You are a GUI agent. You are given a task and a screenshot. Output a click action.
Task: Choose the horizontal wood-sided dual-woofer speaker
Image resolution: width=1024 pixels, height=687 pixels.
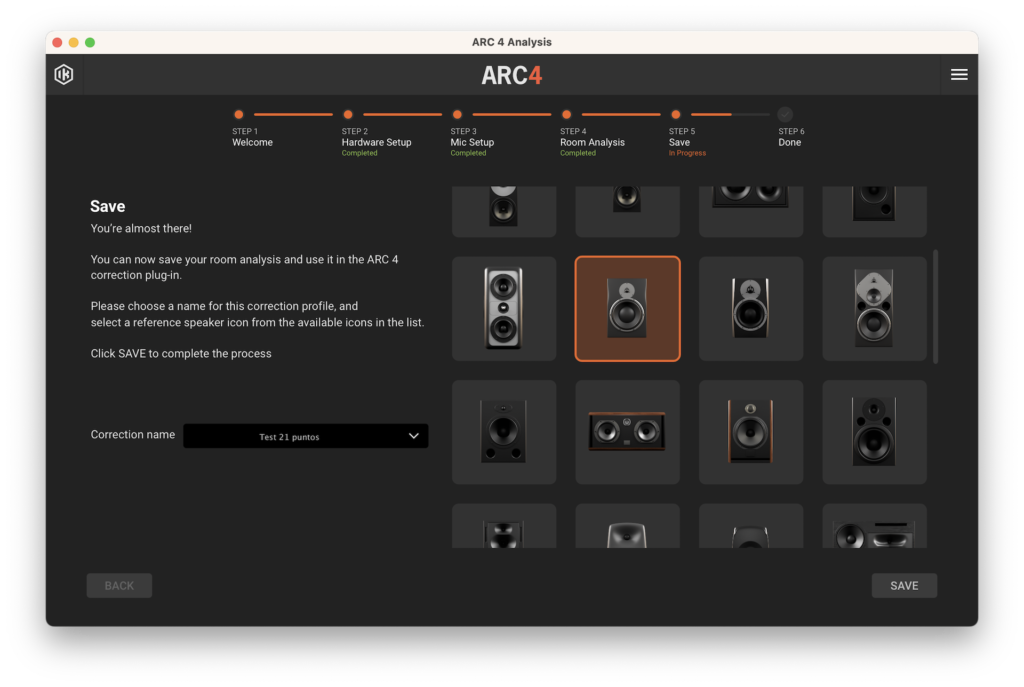[627, 431]
